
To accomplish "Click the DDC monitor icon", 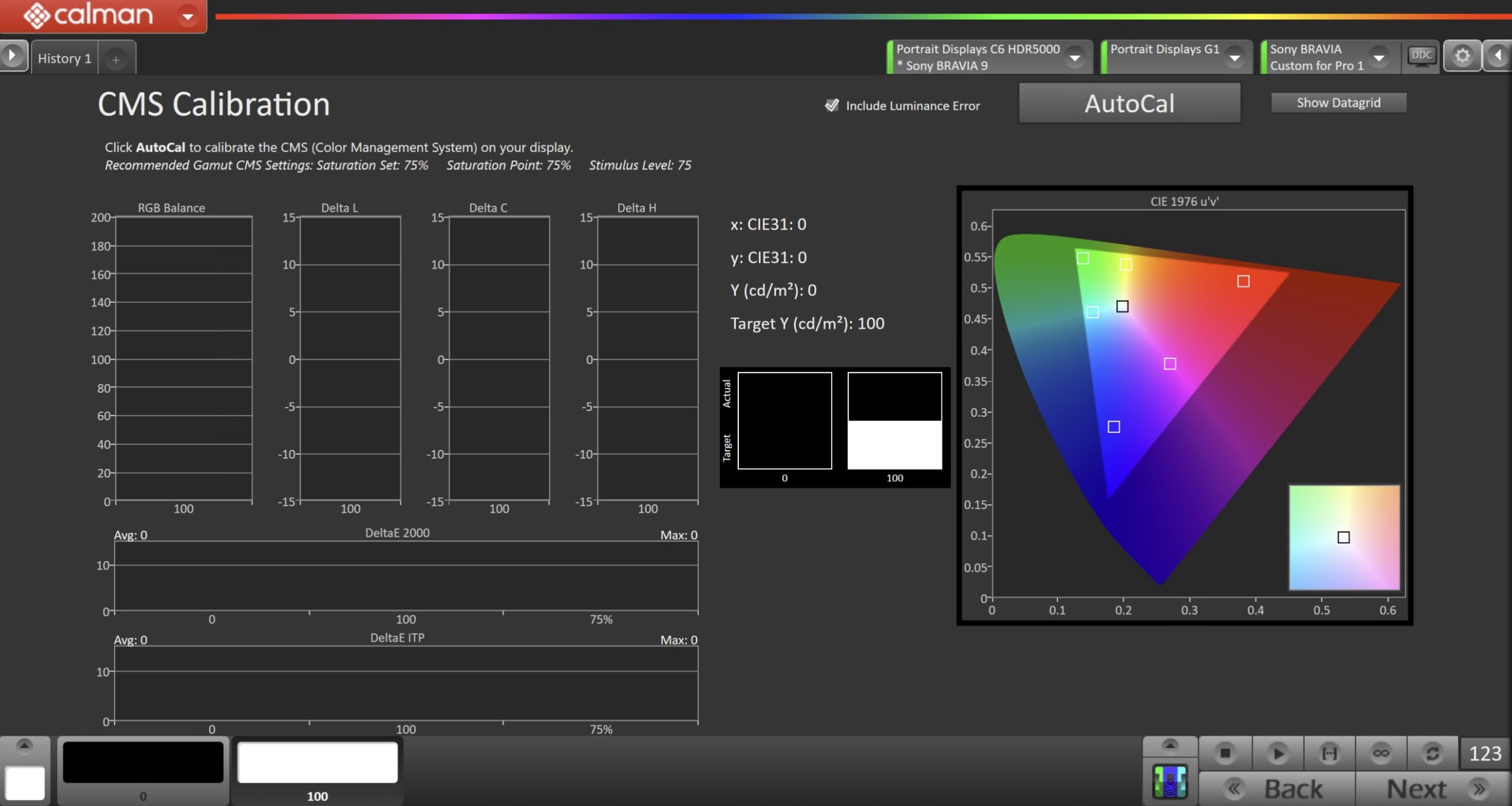I will click(x=1421, y=56).
